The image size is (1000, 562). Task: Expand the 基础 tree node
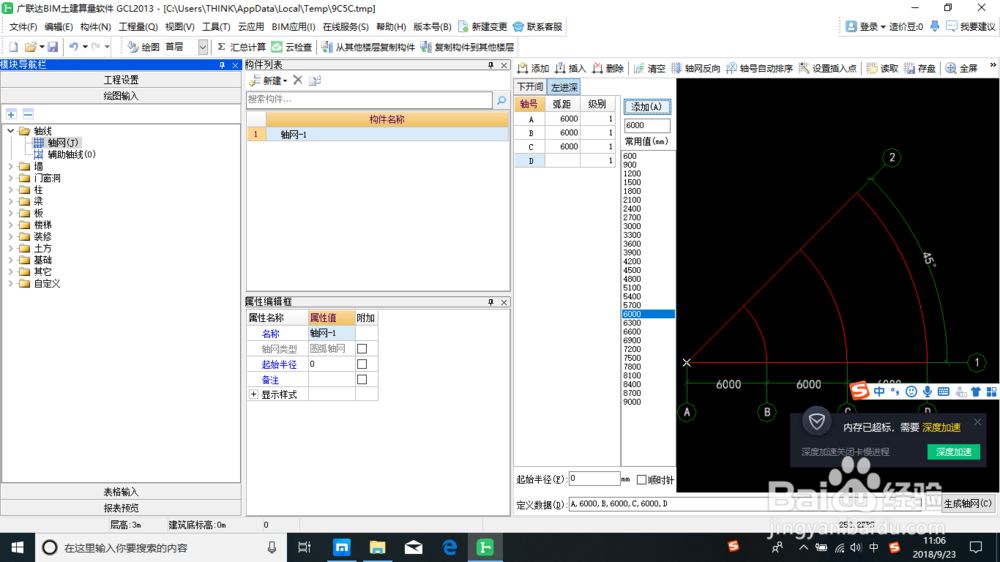pos(11,260)
